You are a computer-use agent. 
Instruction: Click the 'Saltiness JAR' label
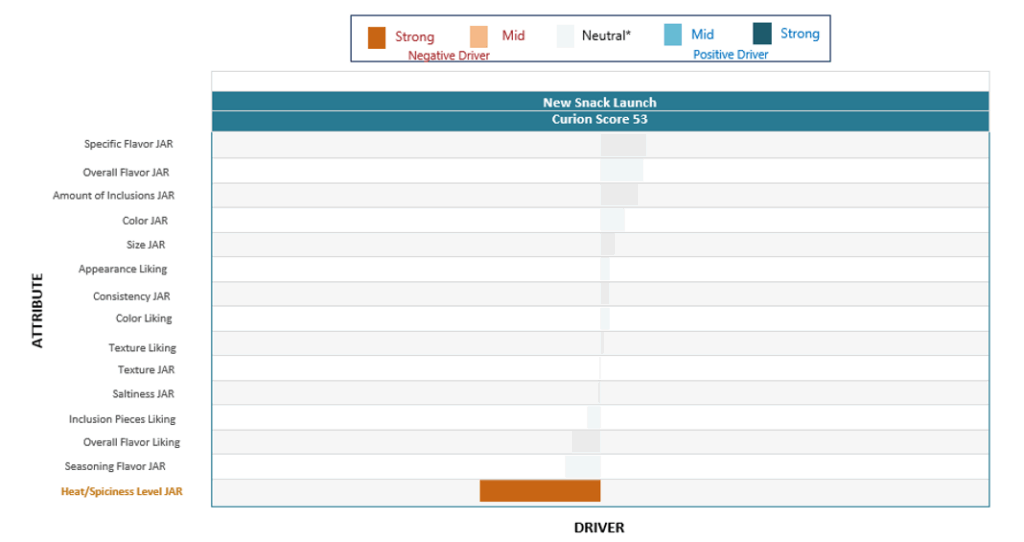coord(143,394)
